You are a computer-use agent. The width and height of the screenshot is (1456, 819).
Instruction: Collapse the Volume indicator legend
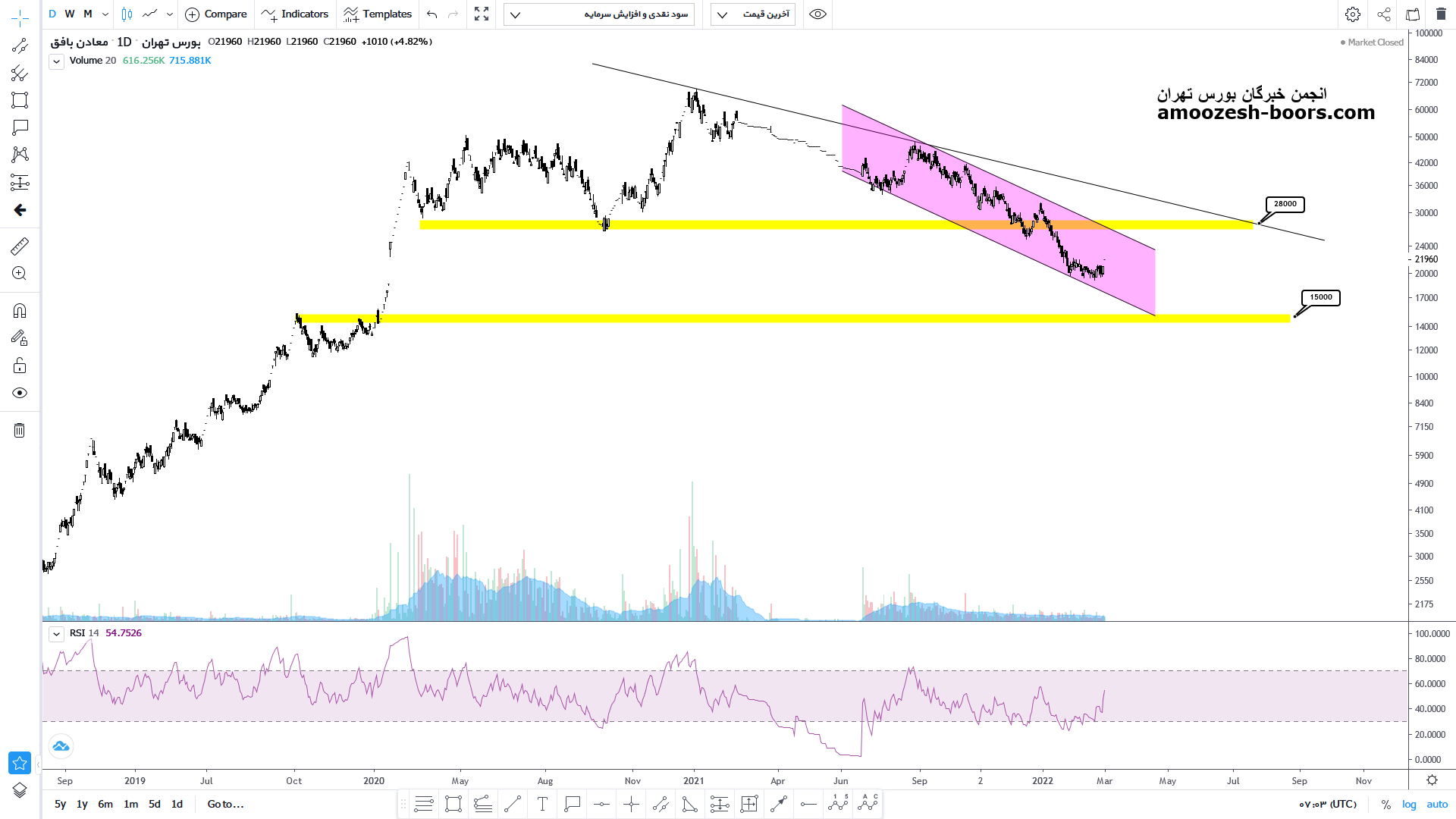pyautogui.click(x=57, y=62)
